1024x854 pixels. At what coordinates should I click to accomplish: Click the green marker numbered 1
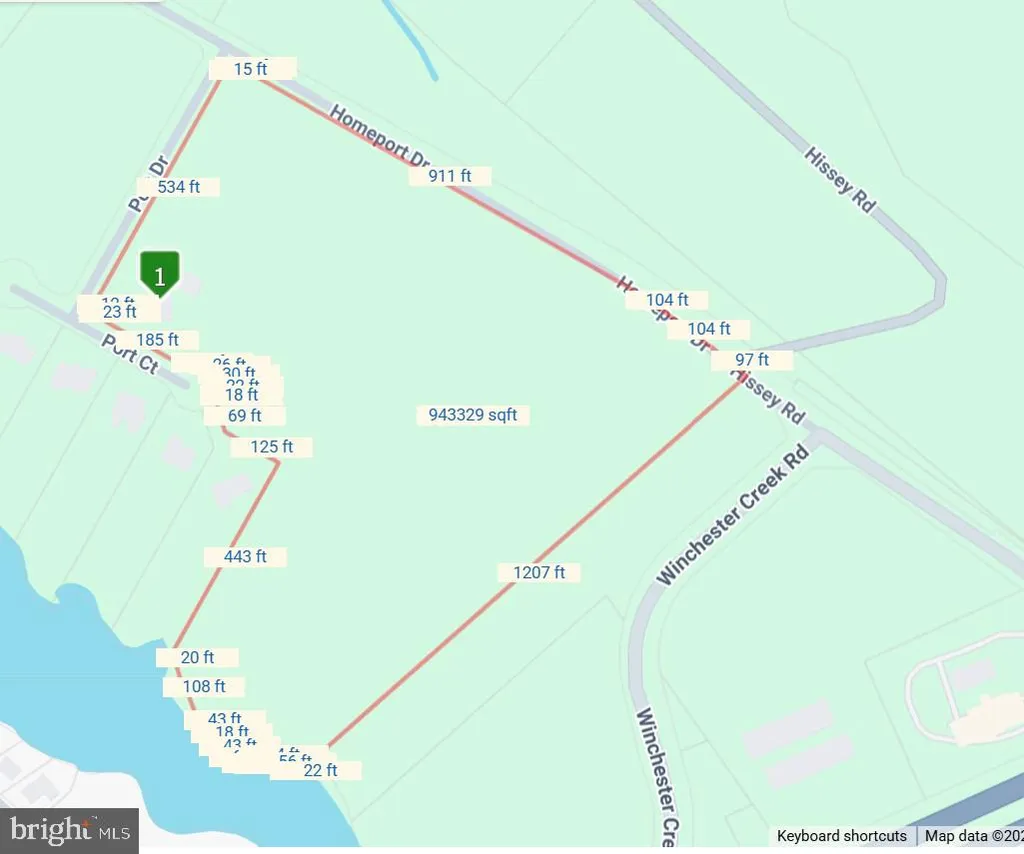pyautogui.click(x=159, y=274)
